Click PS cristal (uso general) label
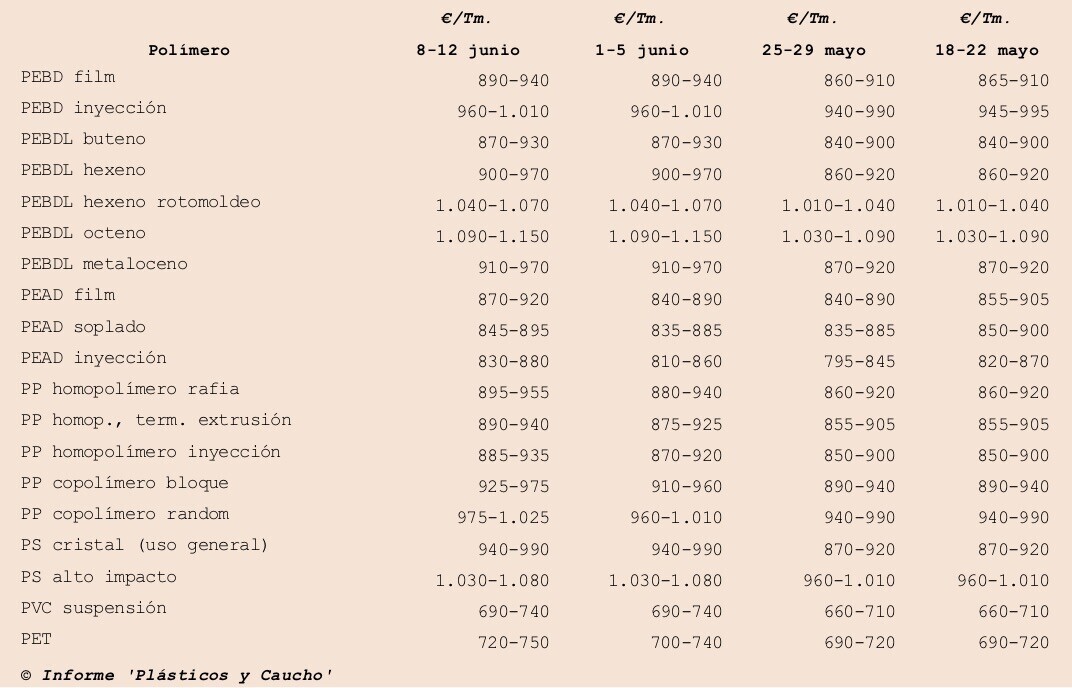This screenshot has width=1072, height=688. 144,545
